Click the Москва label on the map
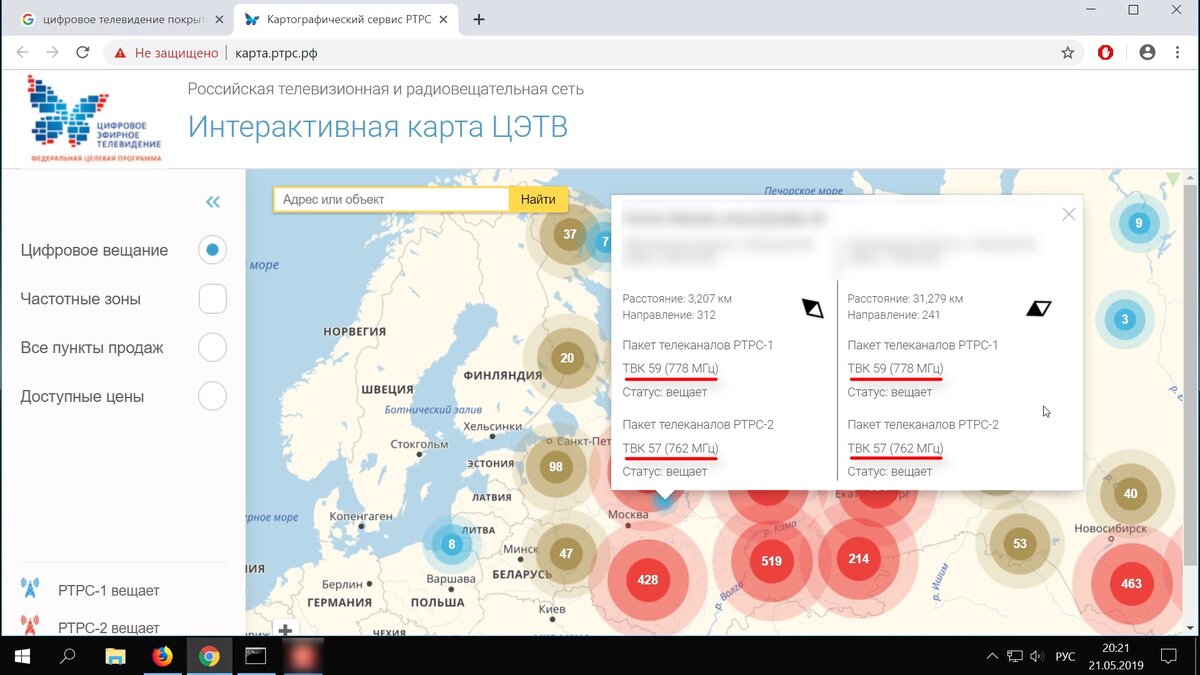 629,514
